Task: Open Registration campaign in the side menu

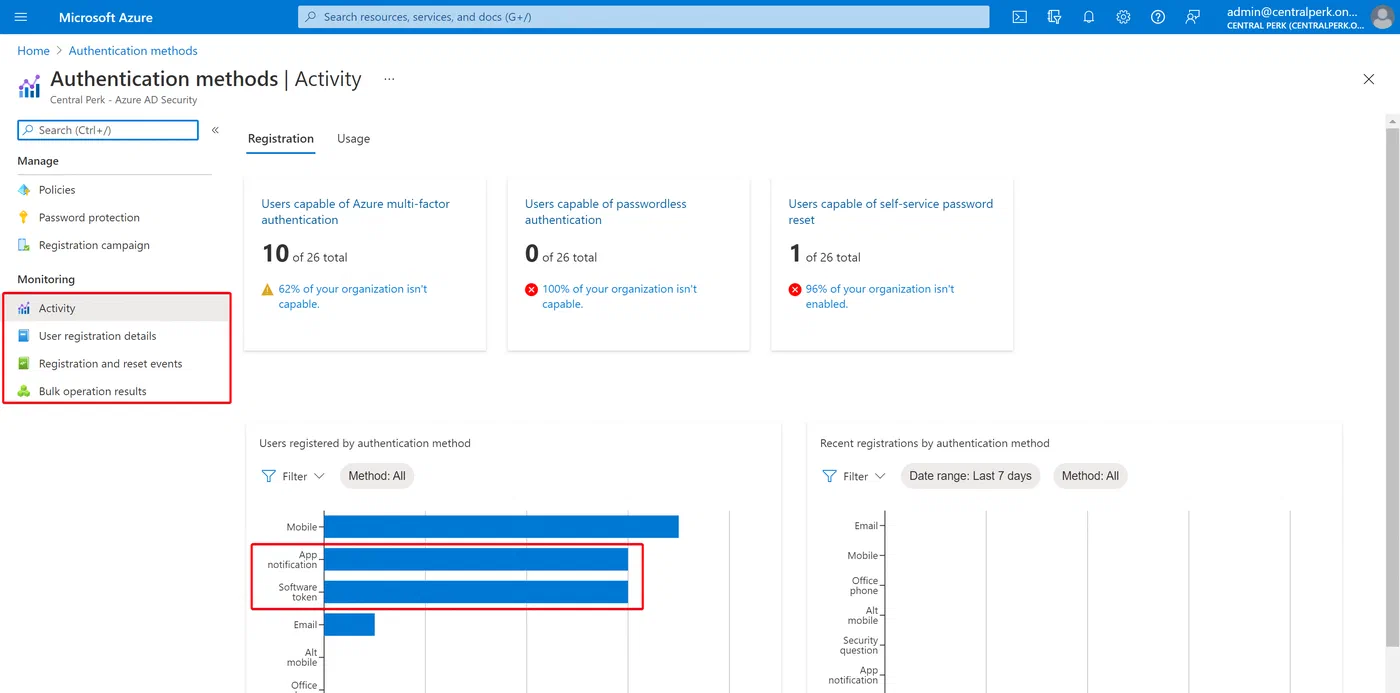Action: [94, 245]
